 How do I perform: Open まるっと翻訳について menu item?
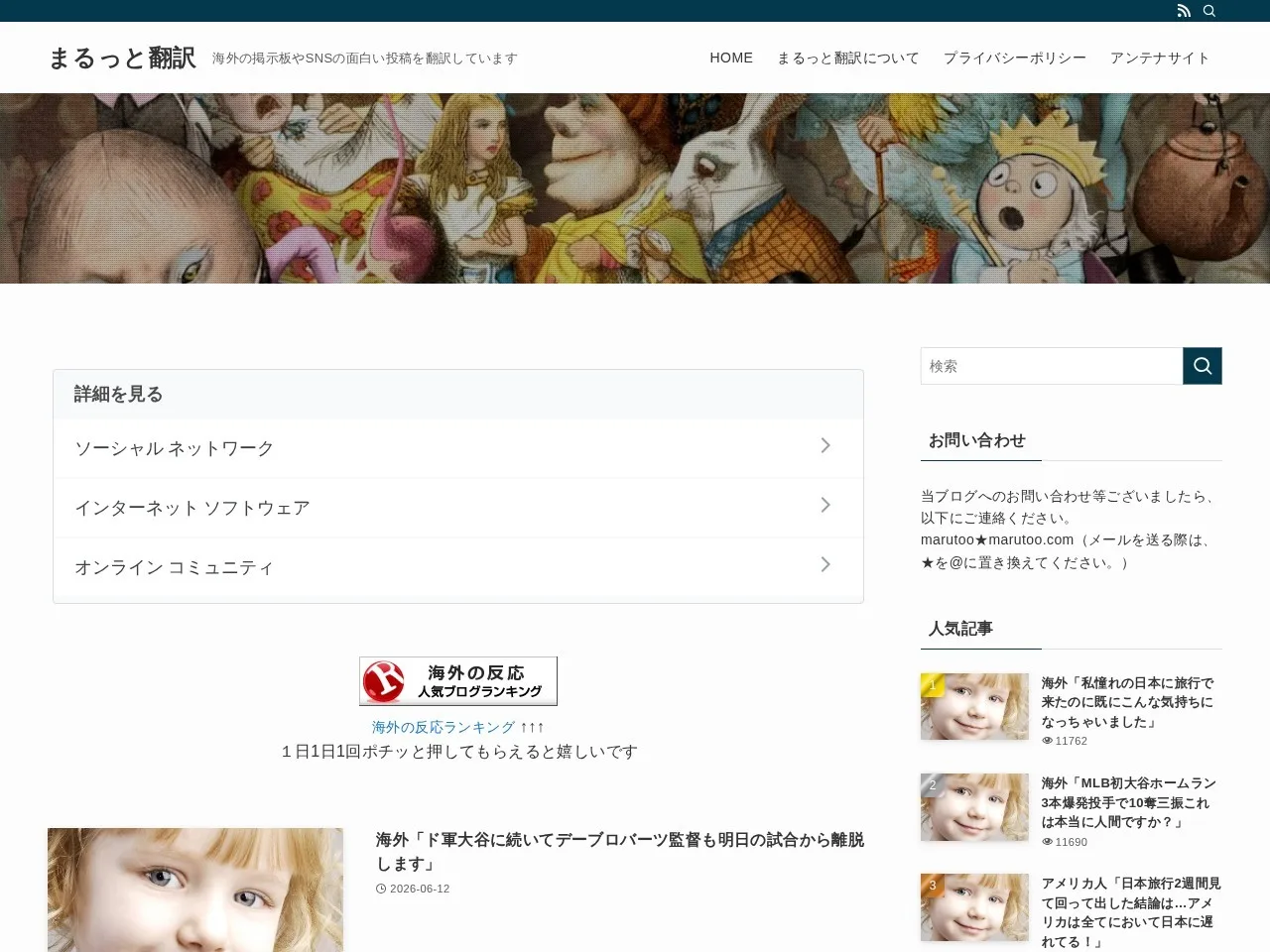(x=847, y=58)
